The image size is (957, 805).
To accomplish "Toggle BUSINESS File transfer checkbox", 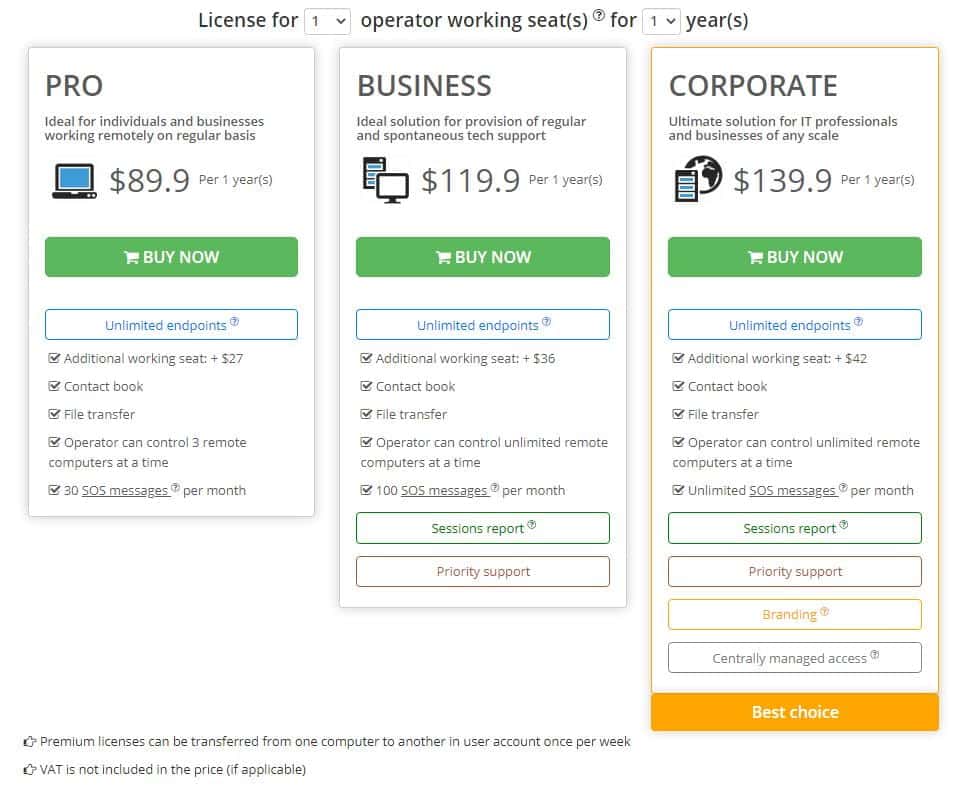I will point(366,414).
